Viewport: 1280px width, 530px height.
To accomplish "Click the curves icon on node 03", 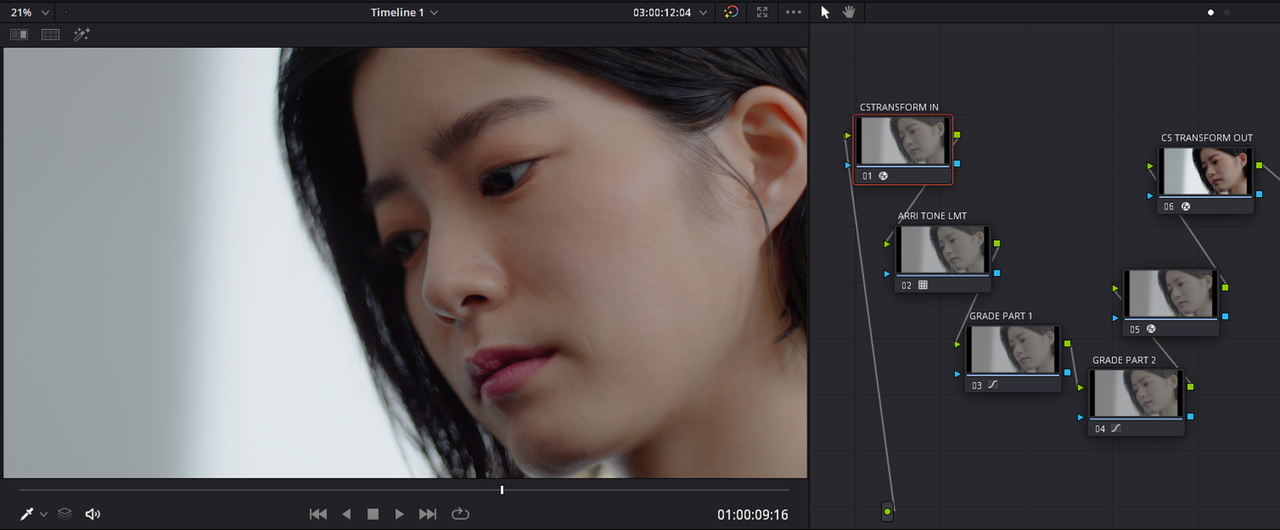I will pos(993,385).
